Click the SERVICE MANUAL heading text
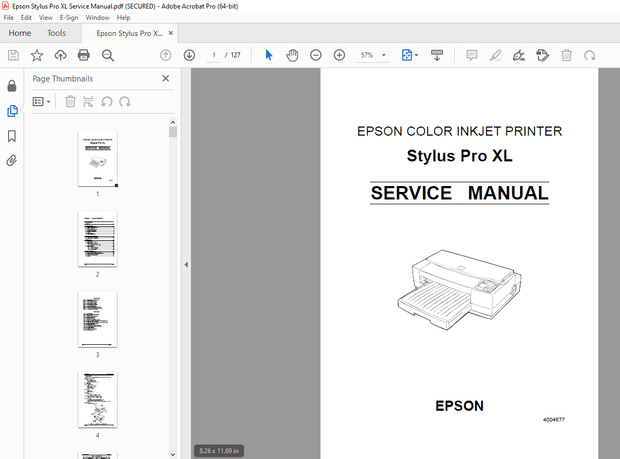The width and height of the screenshot is (620, 459). click(x=459, y=193)
